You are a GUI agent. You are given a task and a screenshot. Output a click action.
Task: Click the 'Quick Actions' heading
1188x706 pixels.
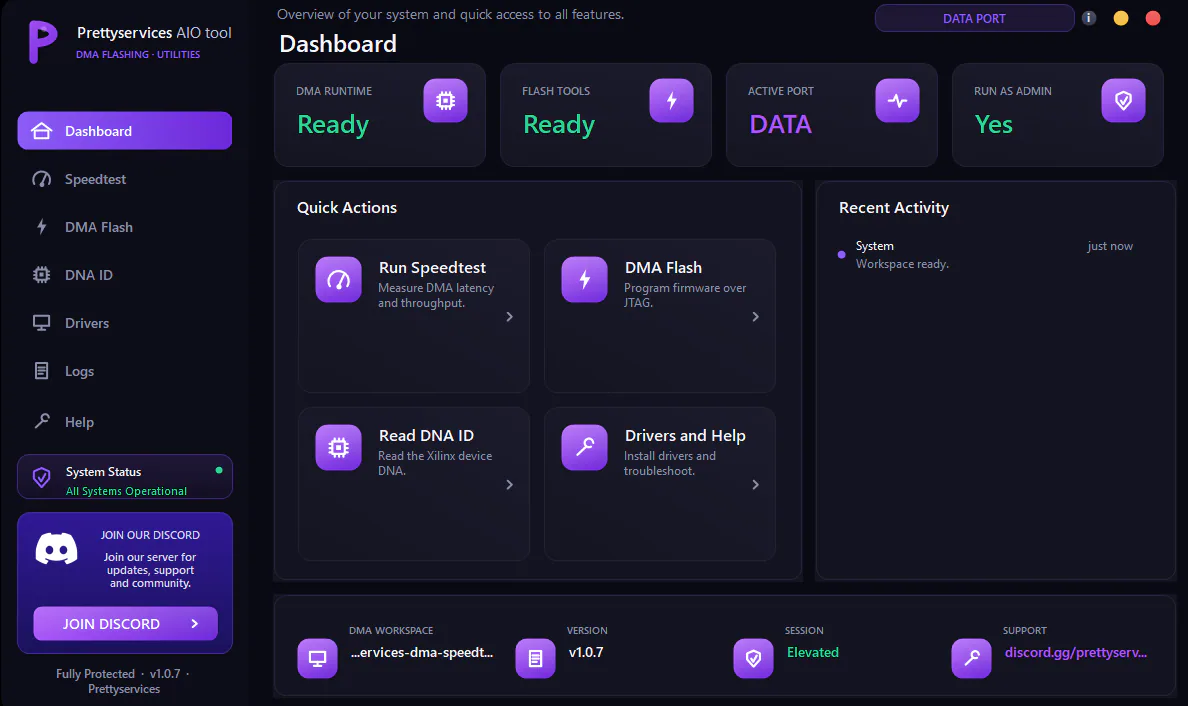347,208
